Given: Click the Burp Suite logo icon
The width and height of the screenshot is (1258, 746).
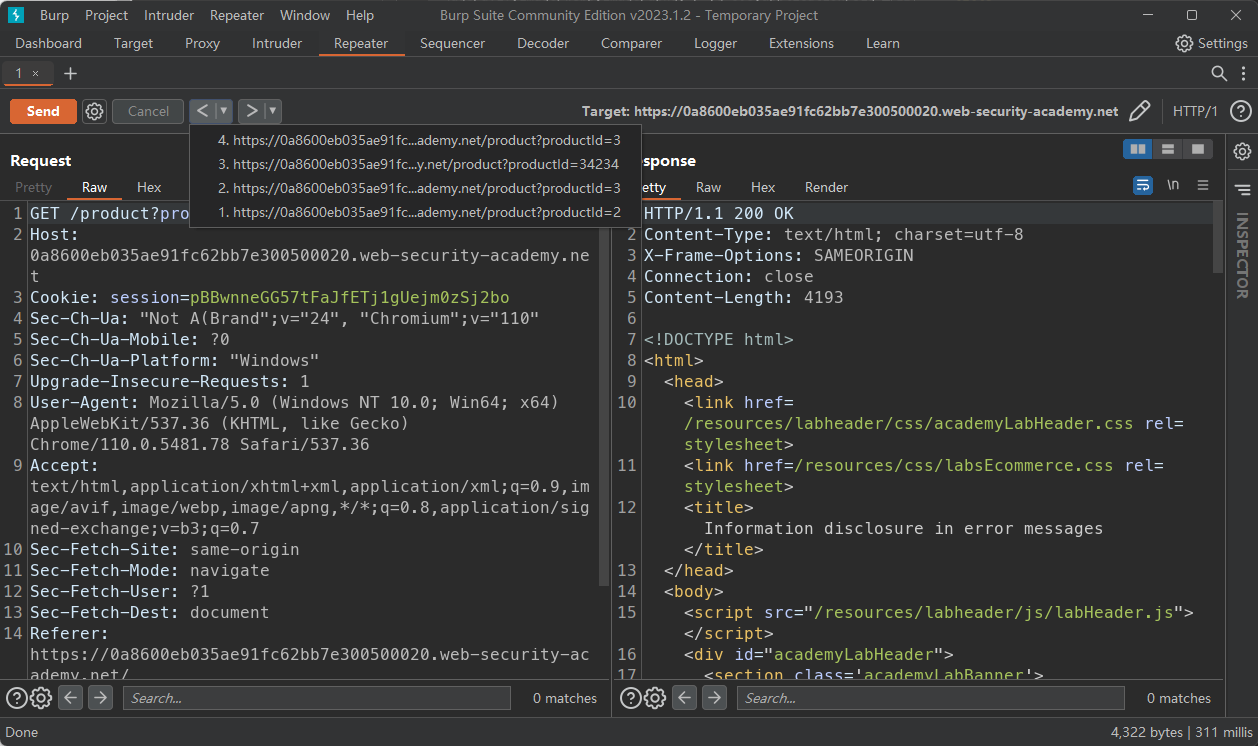Looking at the screenshot, I should (x=16, y=15).
